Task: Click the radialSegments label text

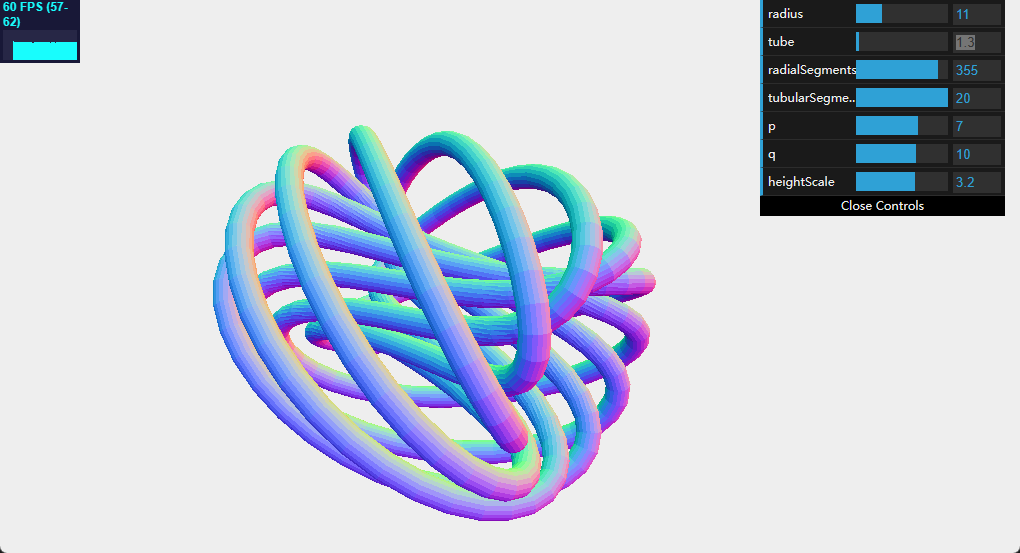Action: pyautogui.click(x=811, y=70)
